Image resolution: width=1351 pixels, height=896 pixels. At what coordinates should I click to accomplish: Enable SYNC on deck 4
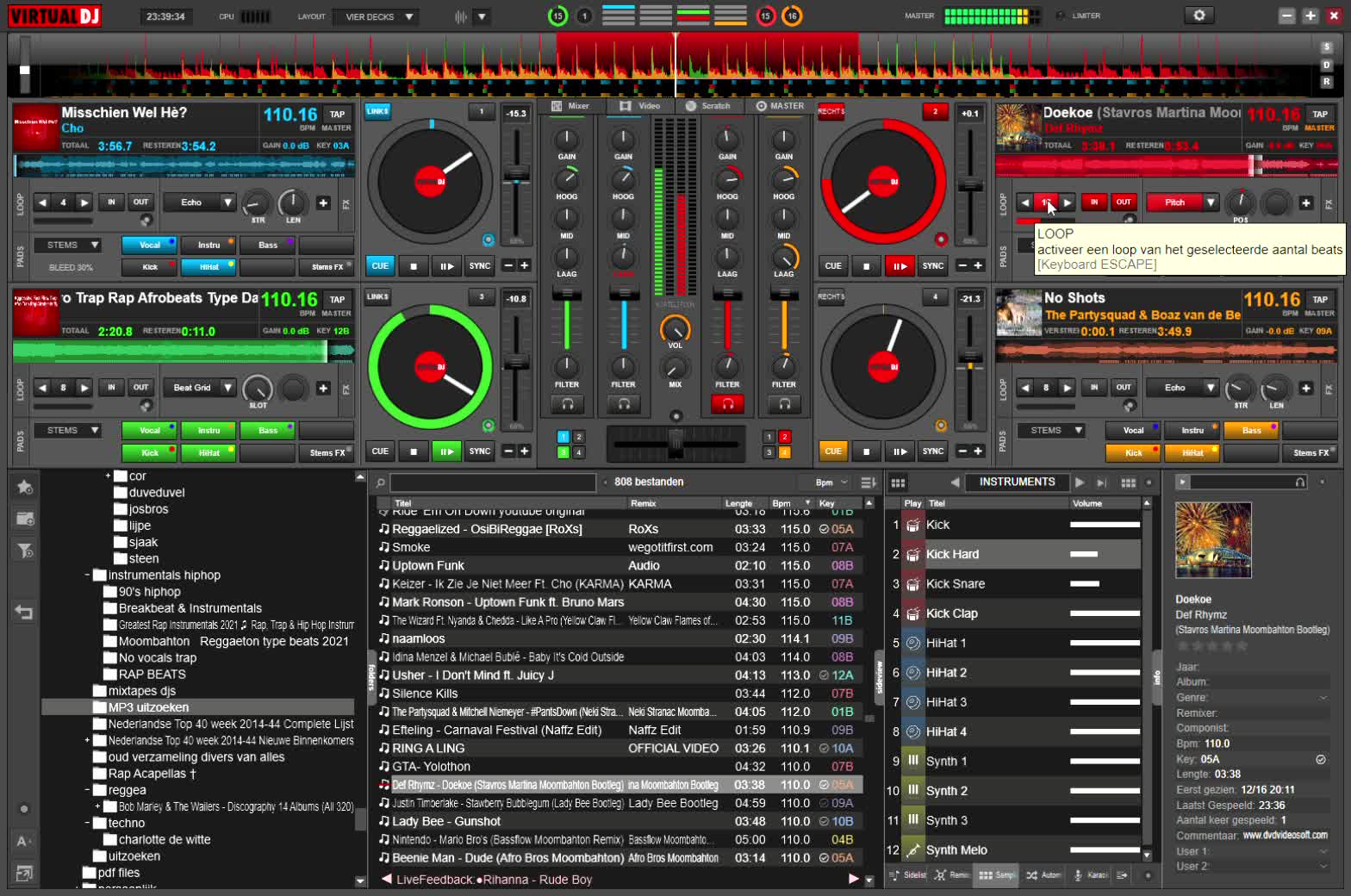tap(933, 451)
